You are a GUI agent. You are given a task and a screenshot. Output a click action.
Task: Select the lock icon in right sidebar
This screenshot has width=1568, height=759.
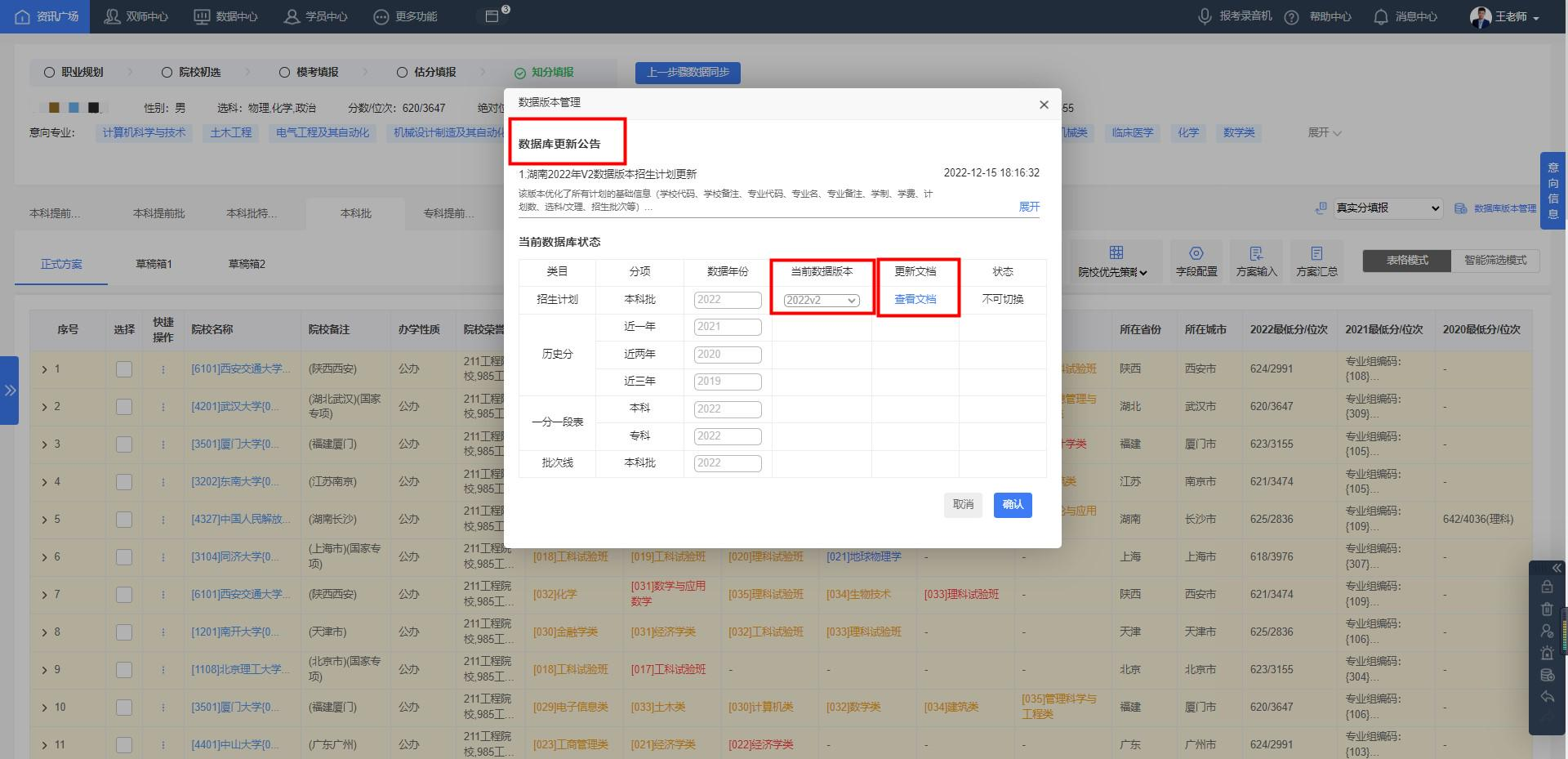(x=1547, y=587)
